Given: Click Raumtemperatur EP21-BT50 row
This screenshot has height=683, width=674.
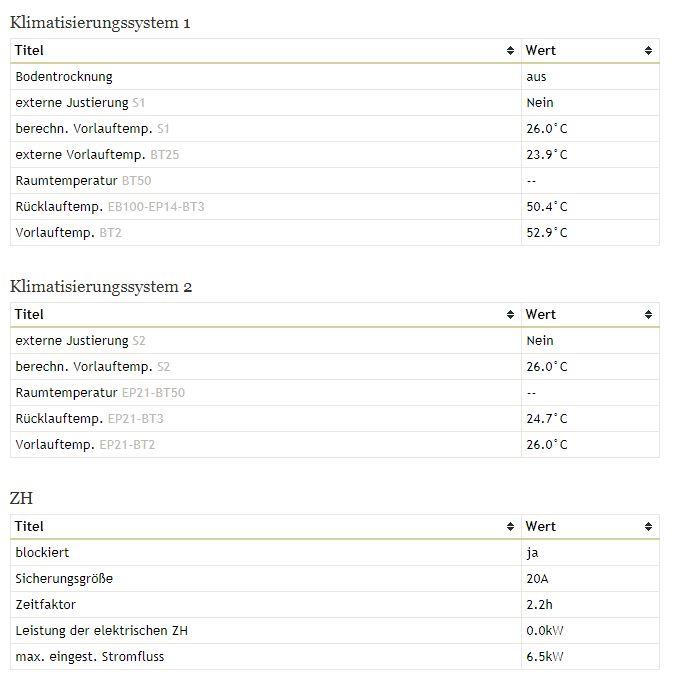Looking at the screenshot, I should 335,393.
